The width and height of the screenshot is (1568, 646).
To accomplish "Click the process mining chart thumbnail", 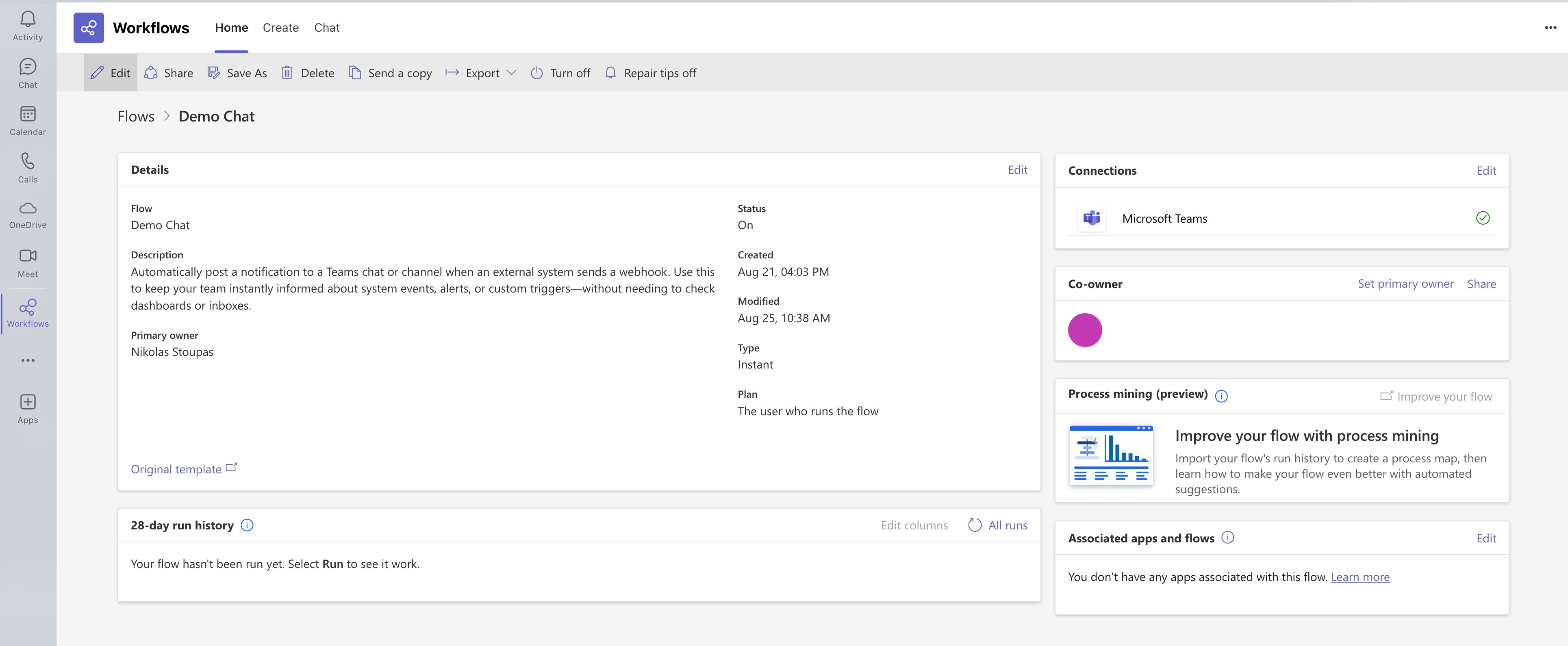I will click(x=1111, y=455).
